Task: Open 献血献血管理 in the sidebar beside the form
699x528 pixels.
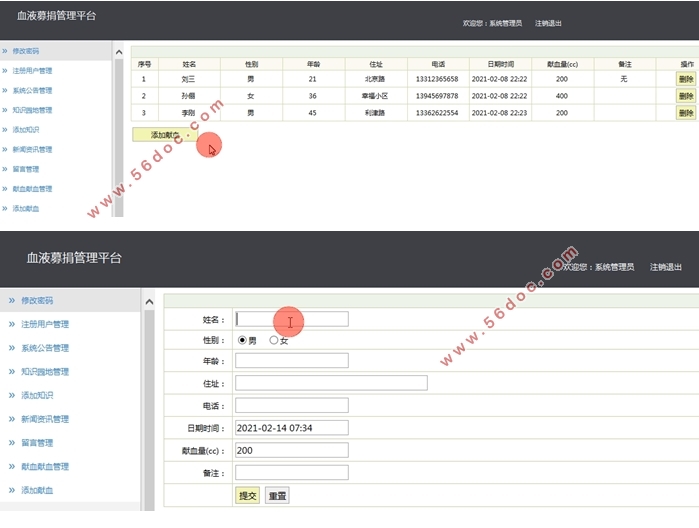Action: point(45,466)
